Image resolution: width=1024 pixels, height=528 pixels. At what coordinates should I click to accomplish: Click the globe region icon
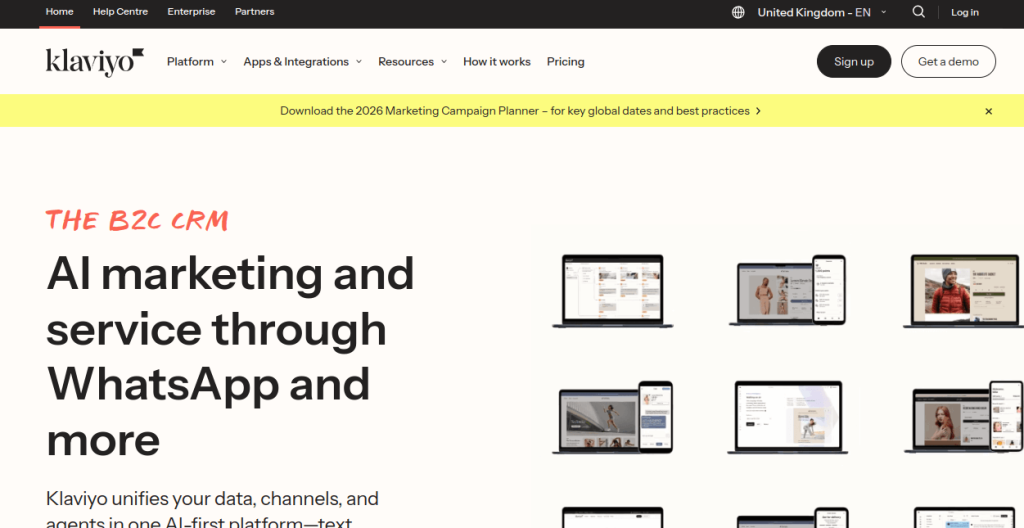738,12
